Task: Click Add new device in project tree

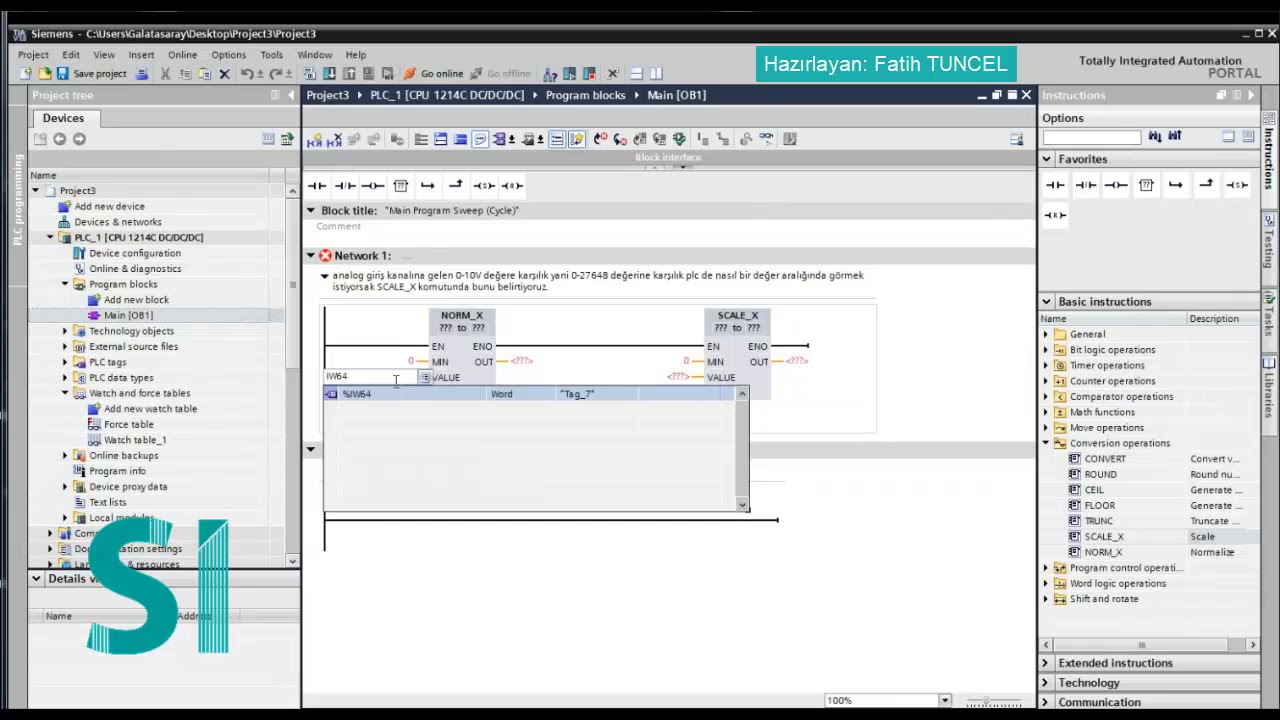Action: click(109, 206)
